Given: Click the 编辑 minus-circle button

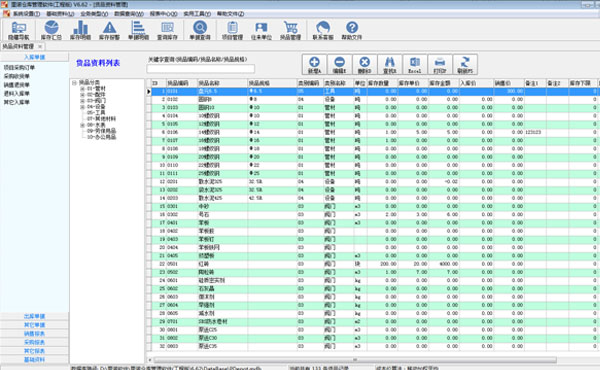Looking at the screenshot, I should (339, 65).
